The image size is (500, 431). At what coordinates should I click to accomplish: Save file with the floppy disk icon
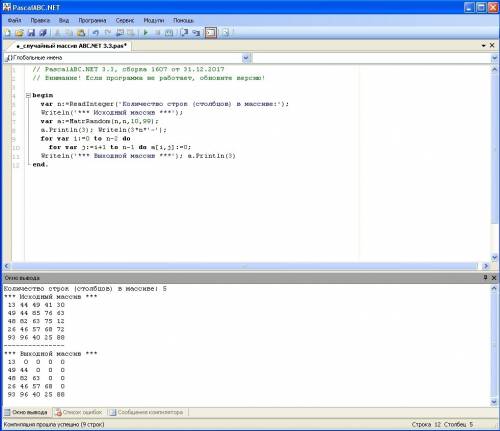(x=31, y=33)
